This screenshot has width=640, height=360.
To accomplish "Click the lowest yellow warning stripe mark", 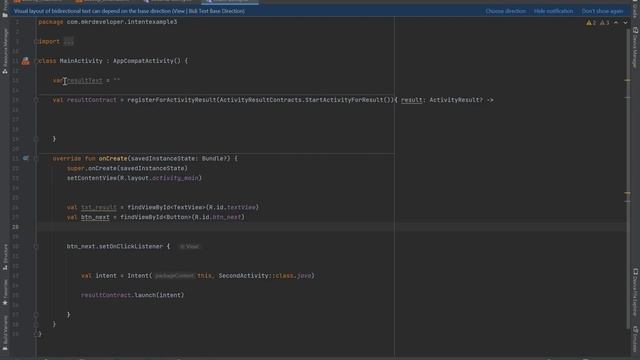I will point(627,193).
